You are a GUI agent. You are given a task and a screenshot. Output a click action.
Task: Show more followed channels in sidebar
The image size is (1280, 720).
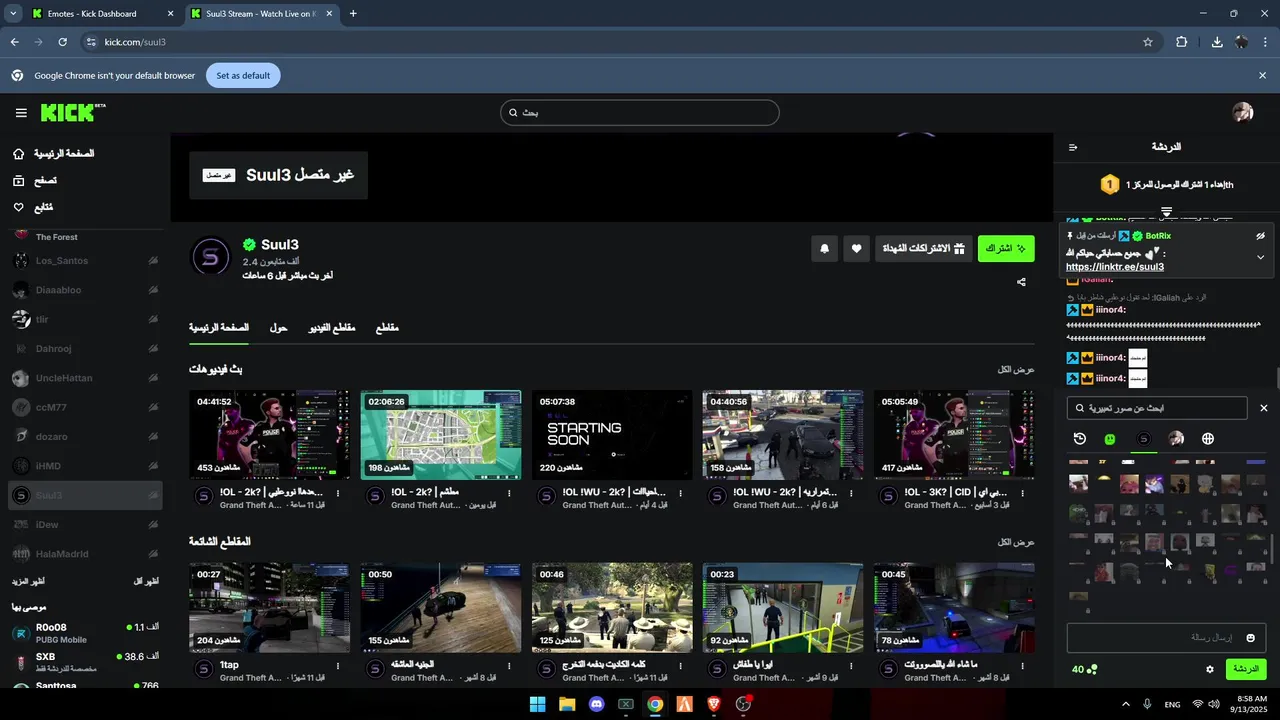click(x=28, y=581)
